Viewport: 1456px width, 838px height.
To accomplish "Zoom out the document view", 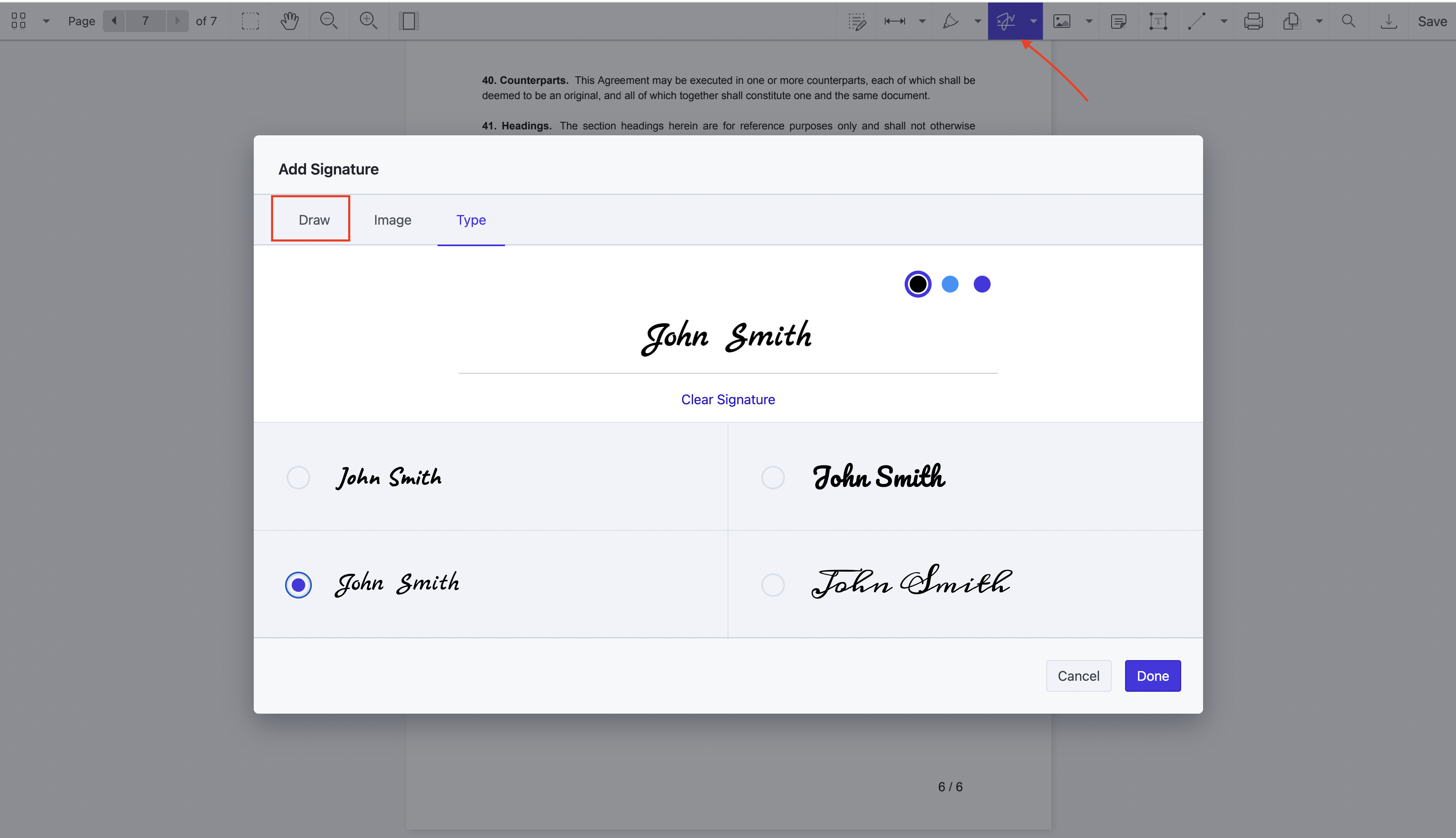I will (329, 21).
